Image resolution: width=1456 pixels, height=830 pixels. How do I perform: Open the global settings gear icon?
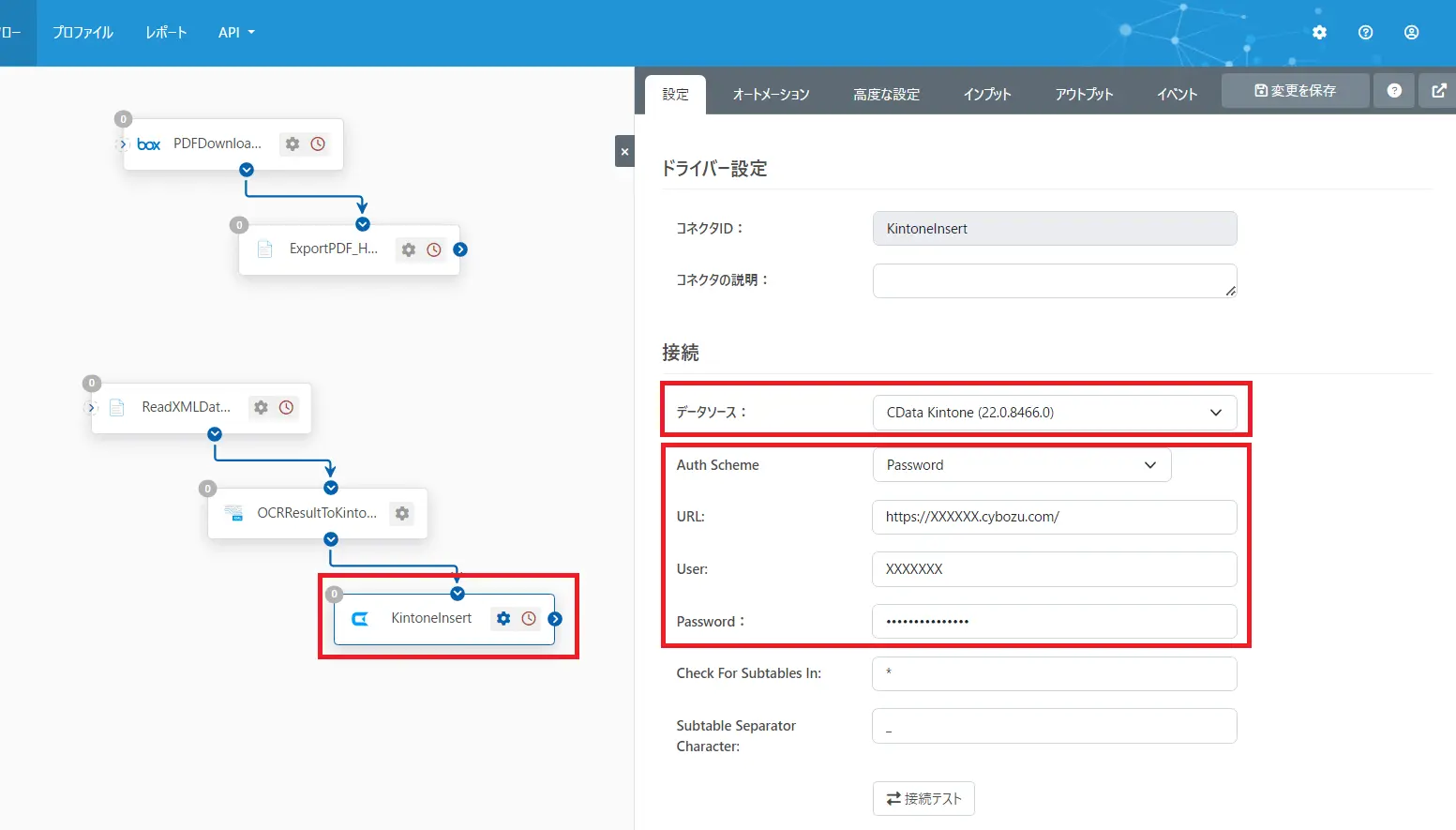tap(1319, 32)
